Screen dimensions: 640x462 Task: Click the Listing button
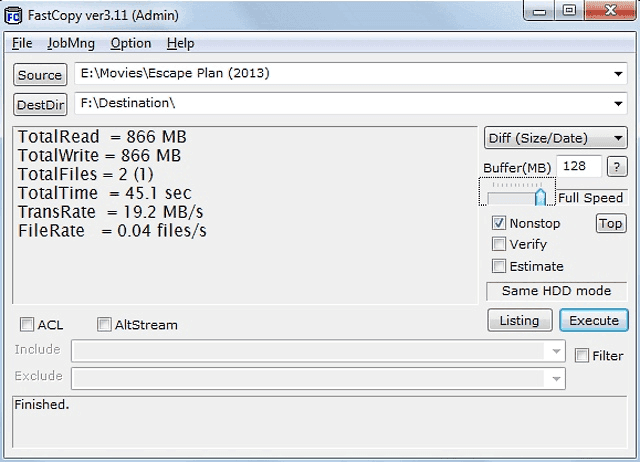pos(519,320)
